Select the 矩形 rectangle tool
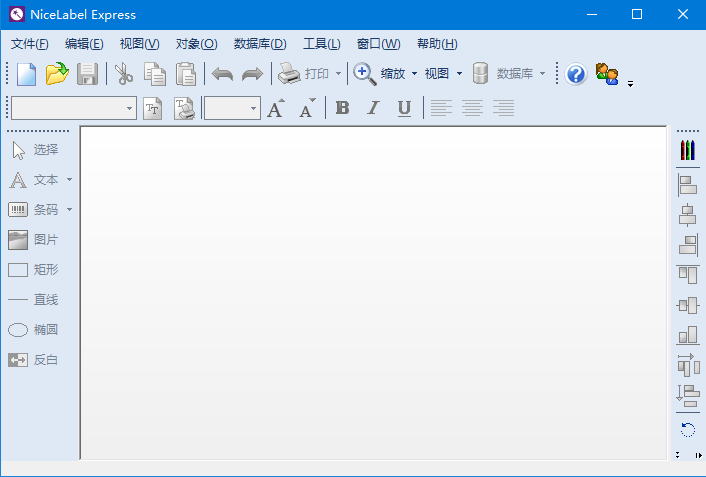Screen dimensions: 706x477 (34, 270)
